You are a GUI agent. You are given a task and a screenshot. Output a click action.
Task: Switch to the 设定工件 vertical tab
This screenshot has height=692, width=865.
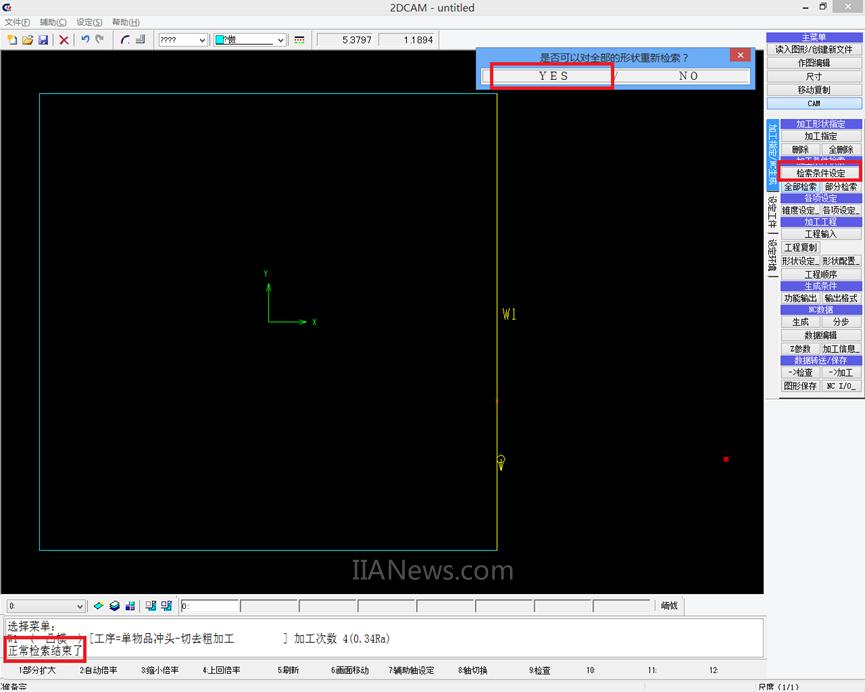pos(772,212)
